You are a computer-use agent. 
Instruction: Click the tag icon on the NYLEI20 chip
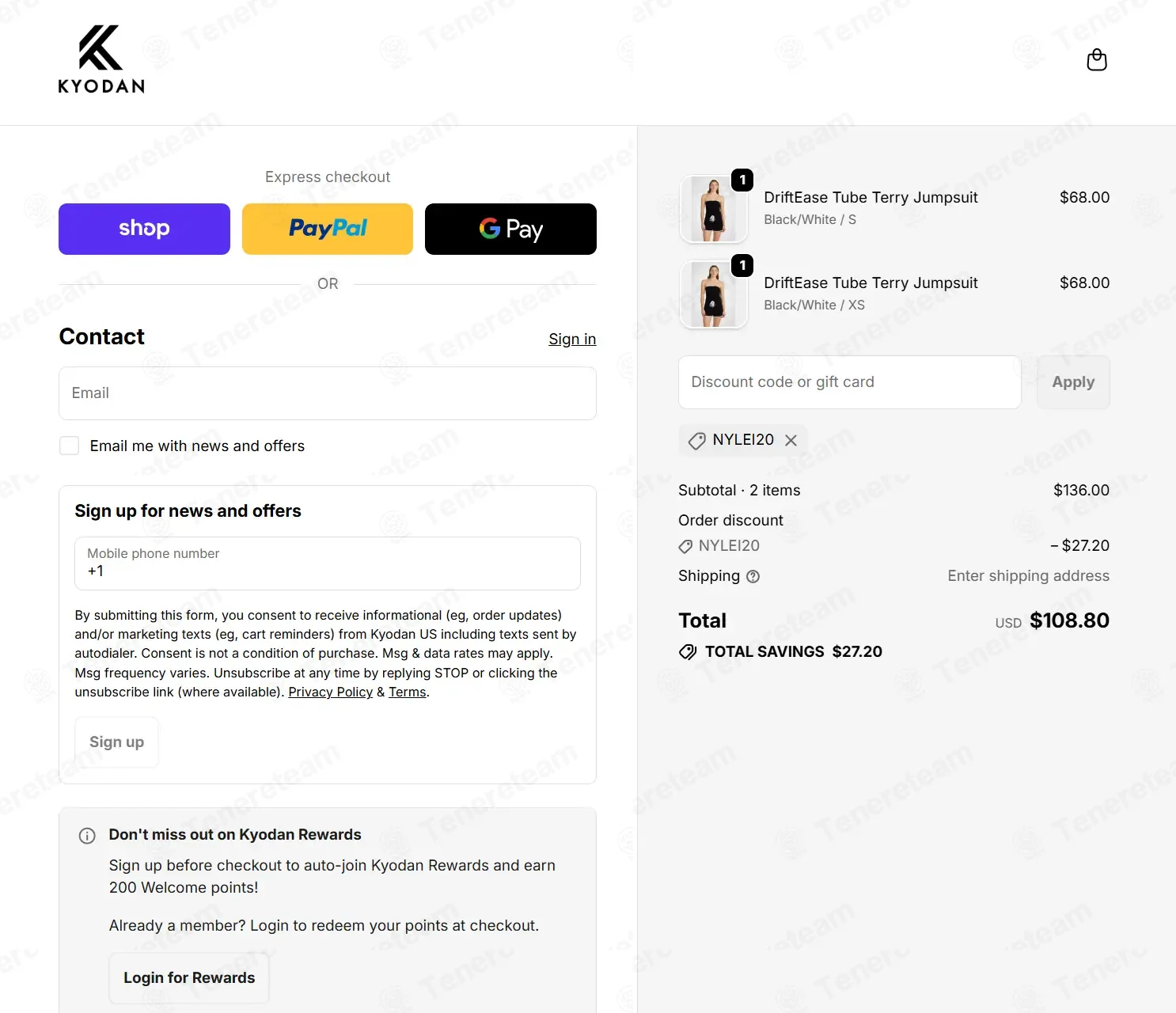click(696, 441)
